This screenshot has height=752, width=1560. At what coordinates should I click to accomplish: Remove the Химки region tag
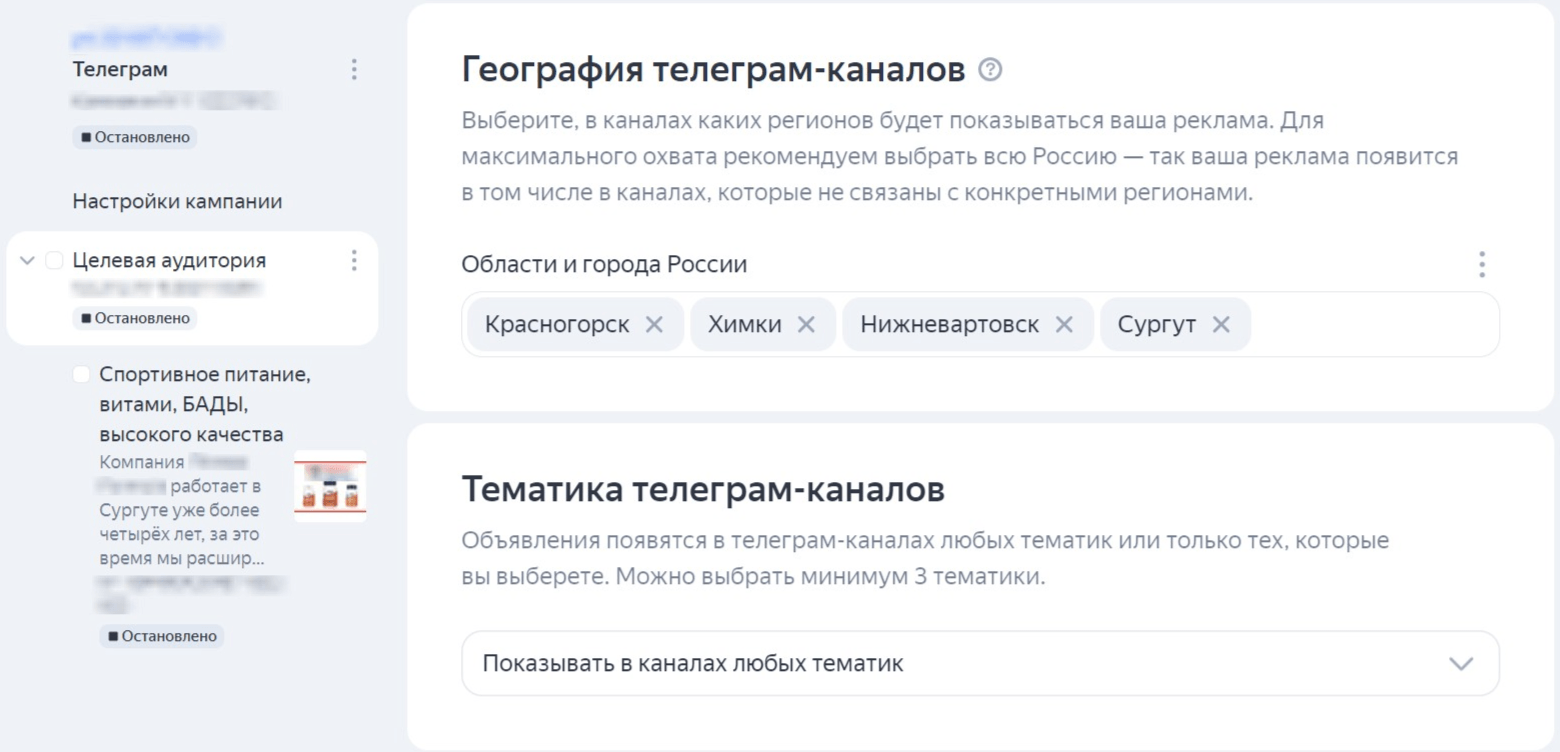point(806,325)
